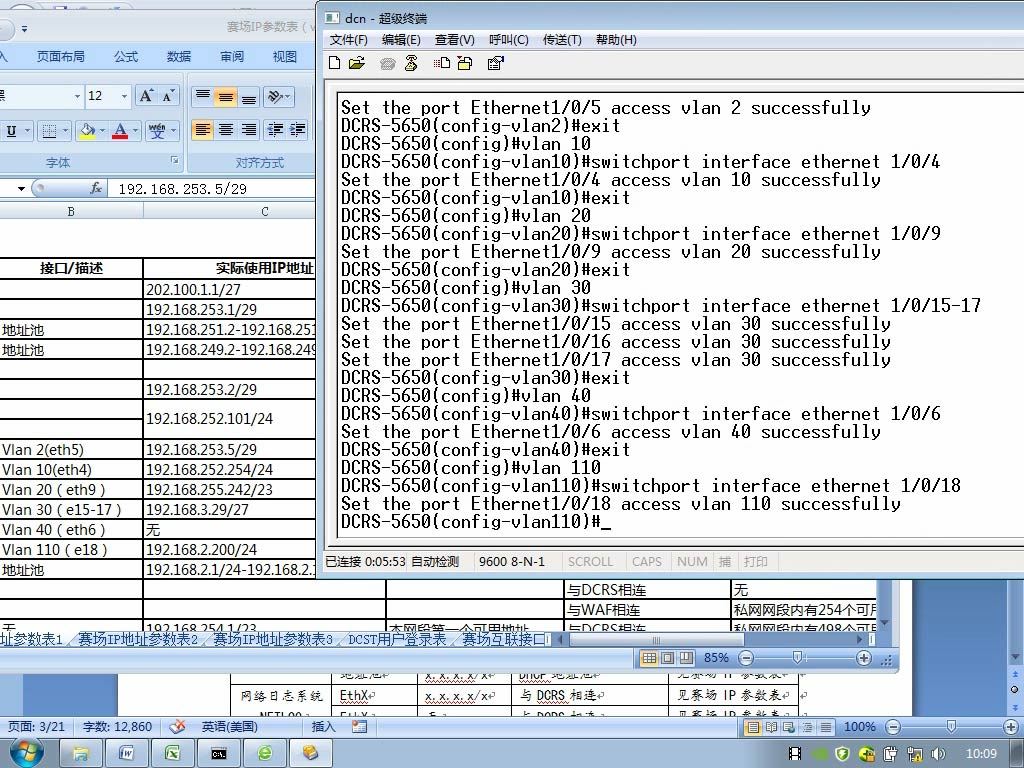Switch Word to Full Screen Reading view

coord(771,727)
